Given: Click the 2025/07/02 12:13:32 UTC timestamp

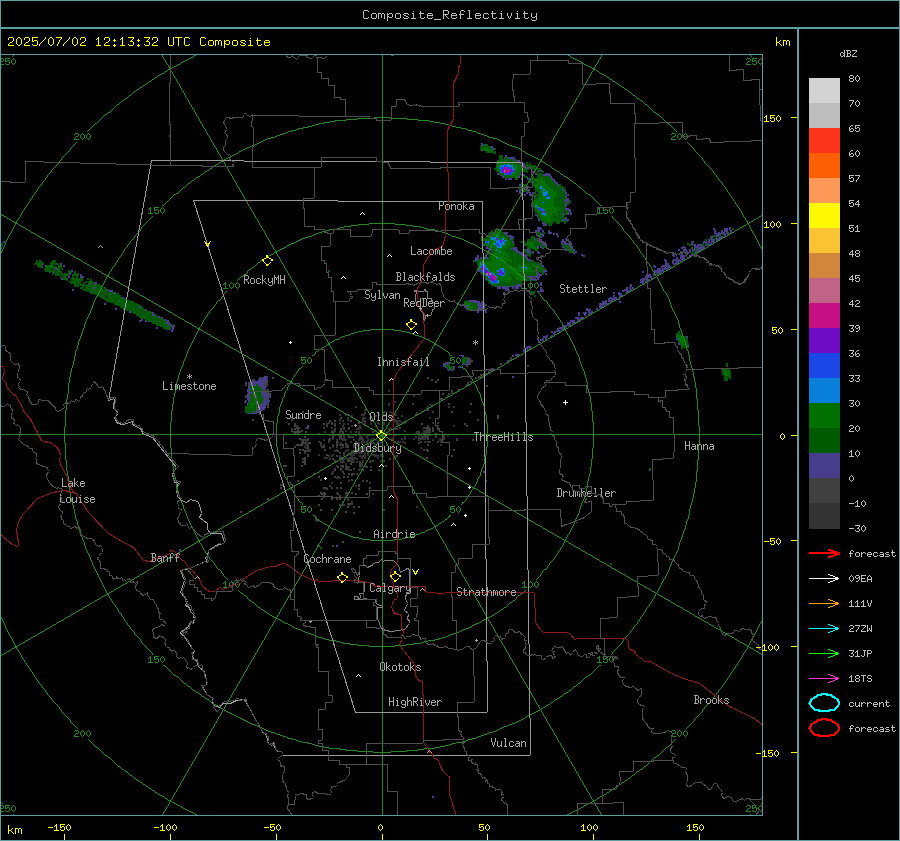Looking at the screenshot, I should pyautogui.click(x=87, y=42).
